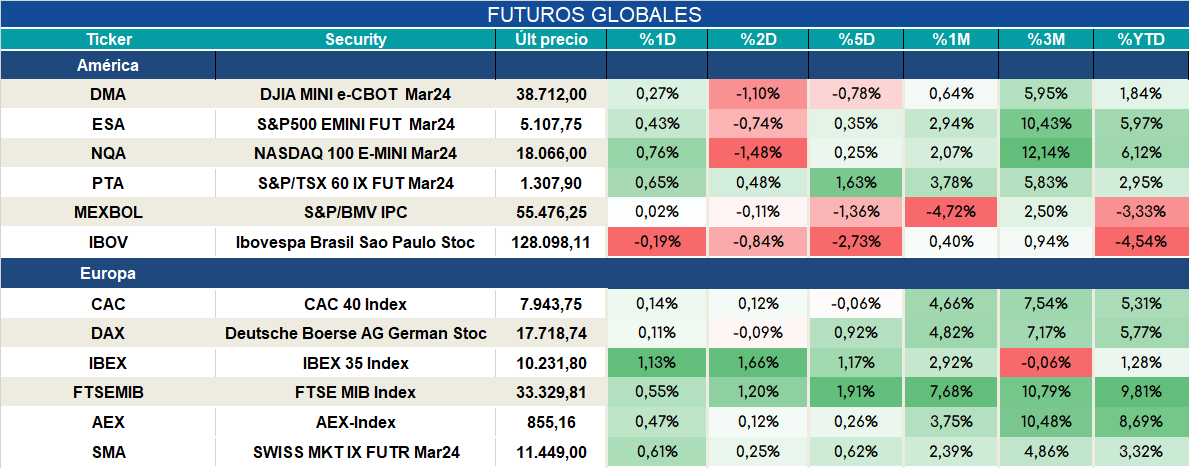Viewport: 1189px width, 468px height.
Task: Select FTSEMIB's 9,81% YTD cell
Action: tap(1141, 393)
